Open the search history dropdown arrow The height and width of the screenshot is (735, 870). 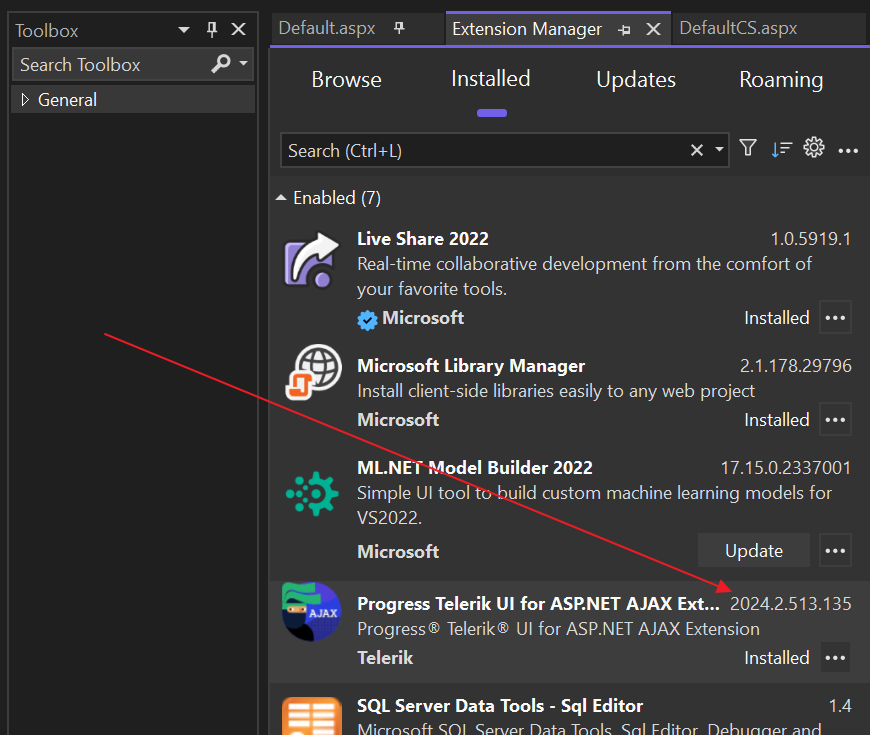point(717,150)
